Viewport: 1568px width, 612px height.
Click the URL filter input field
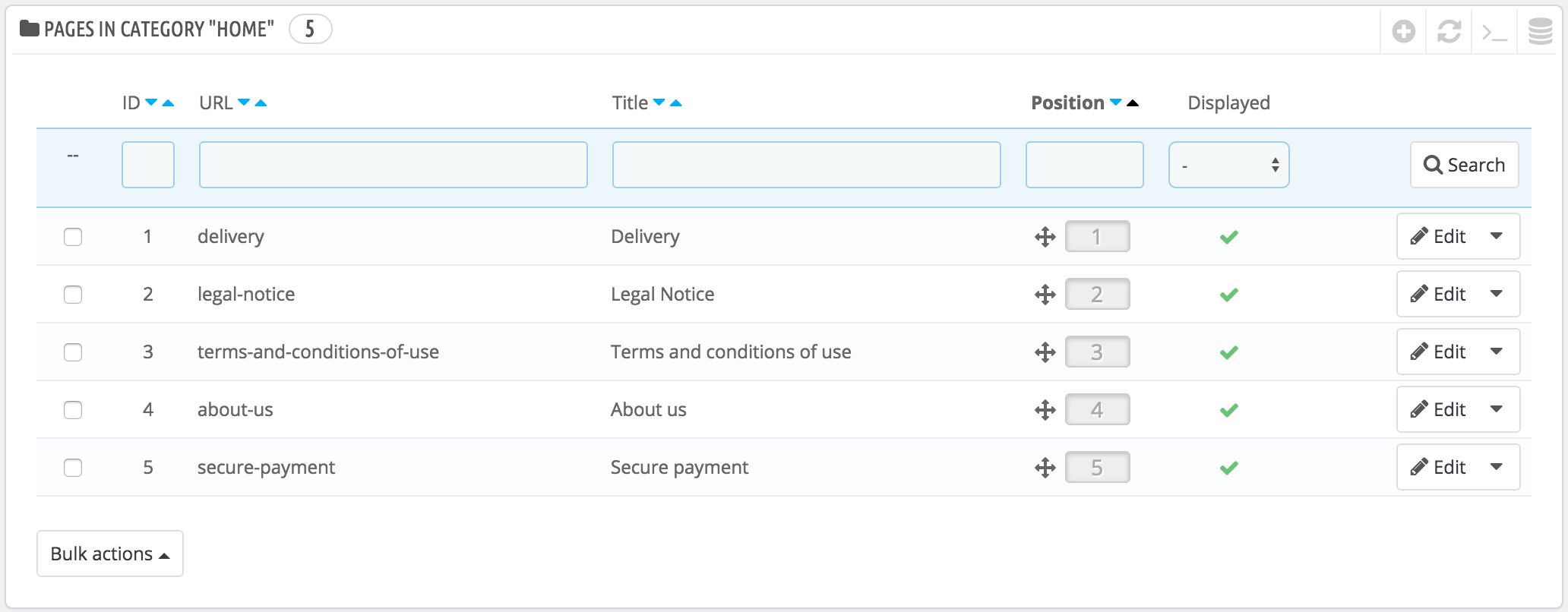point(393,165)
